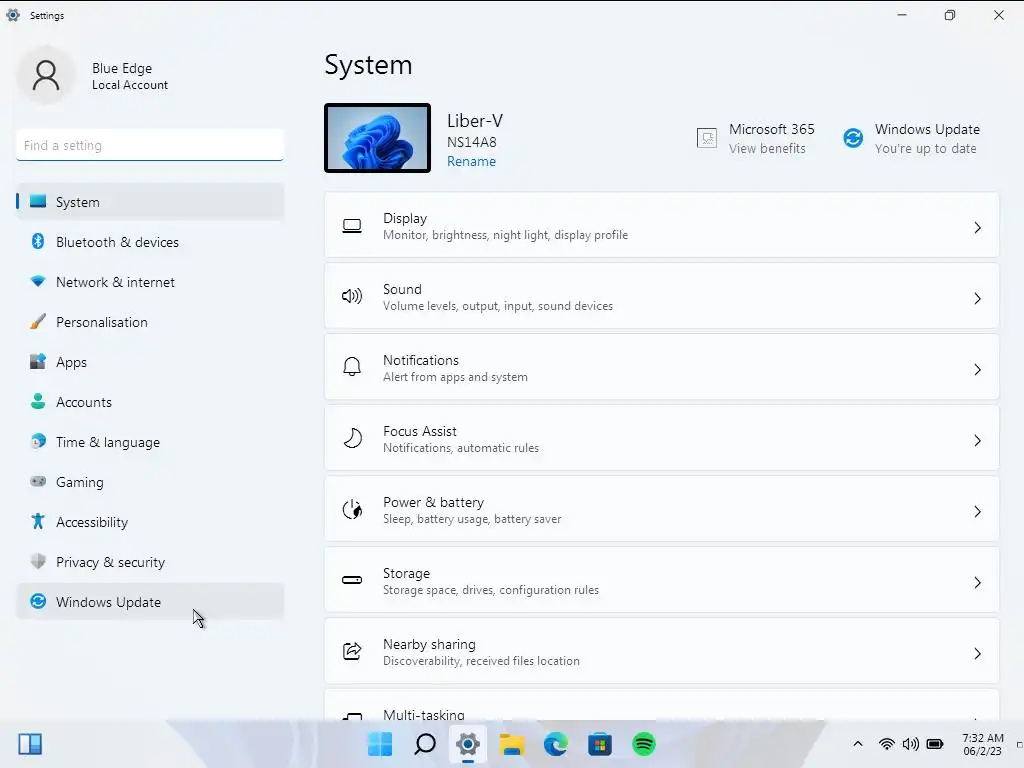Click View benefits under Microsoft 365
This screenshot has height=768, width=1024.
767,148
